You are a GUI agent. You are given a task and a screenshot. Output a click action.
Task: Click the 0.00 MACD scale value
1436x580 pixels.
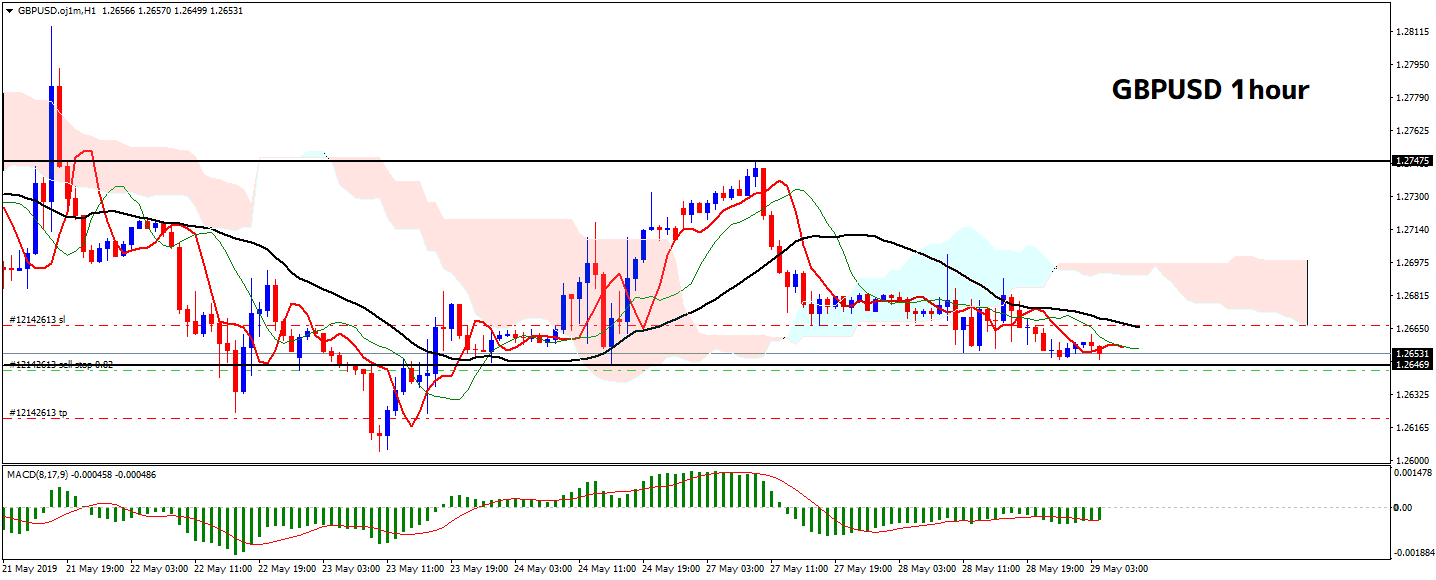point(1402,508)
